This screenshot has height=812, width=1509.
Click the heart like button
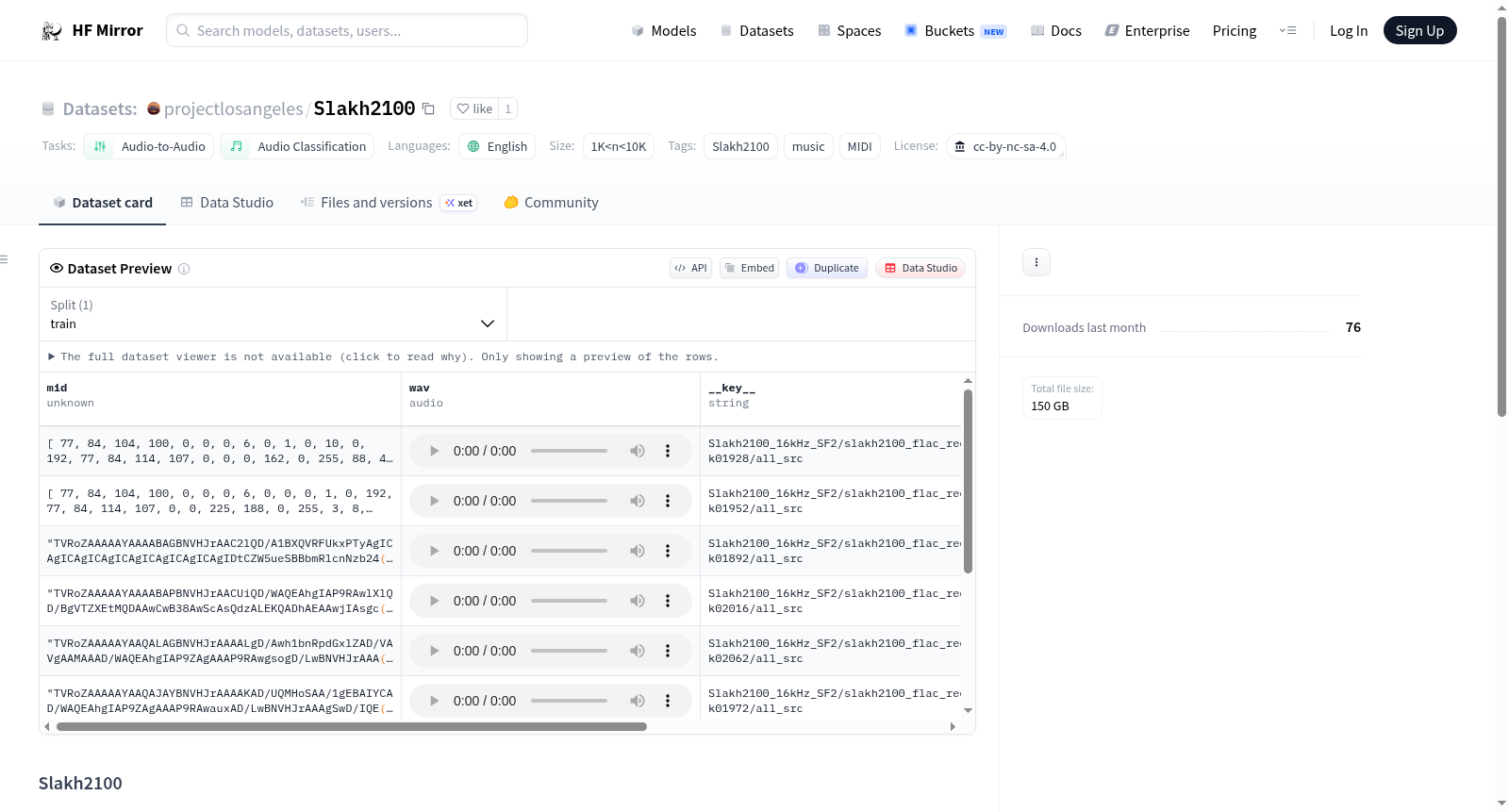tap(474, 108)
